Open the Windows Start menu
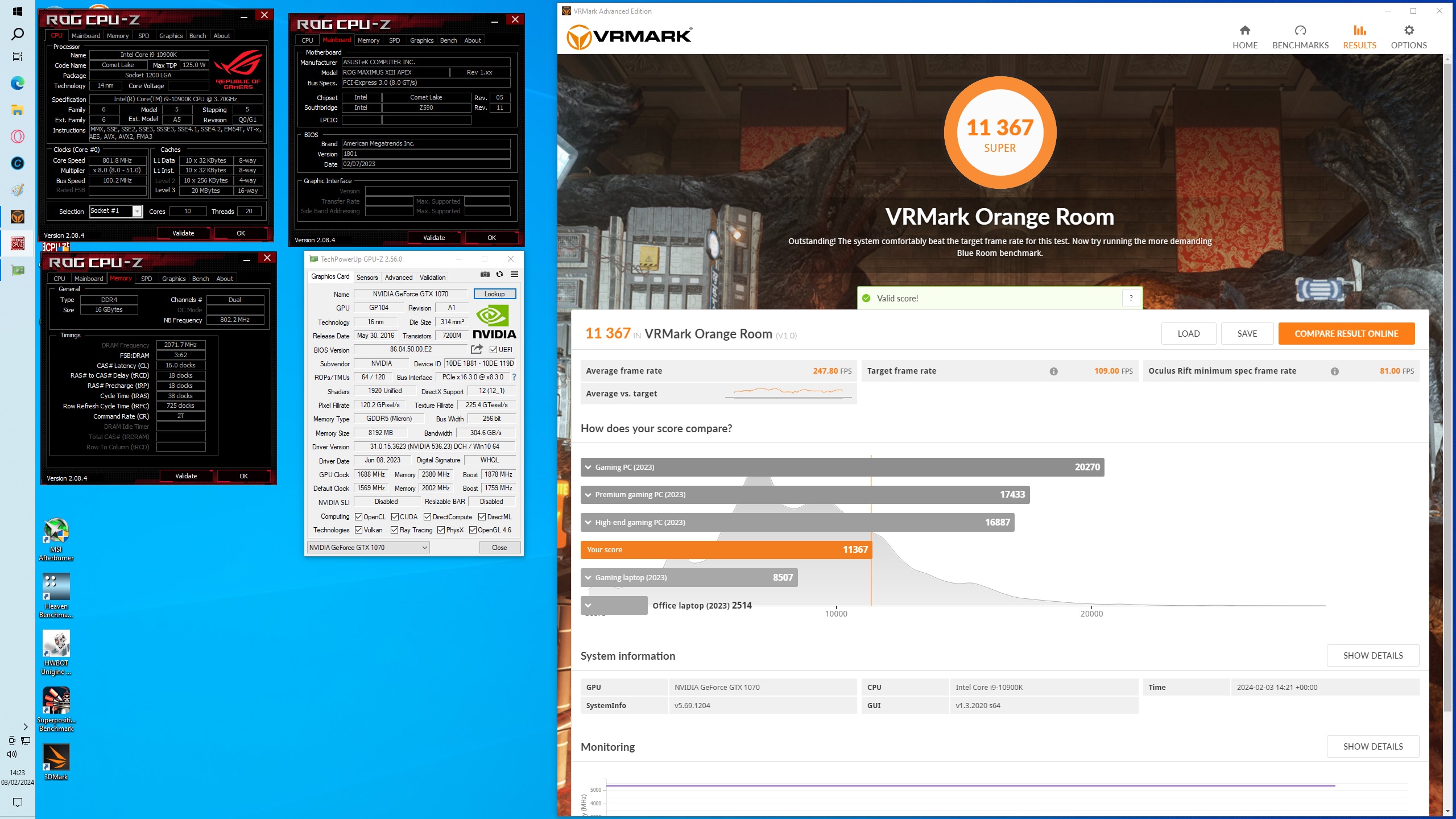 click(x=18, y=11)
